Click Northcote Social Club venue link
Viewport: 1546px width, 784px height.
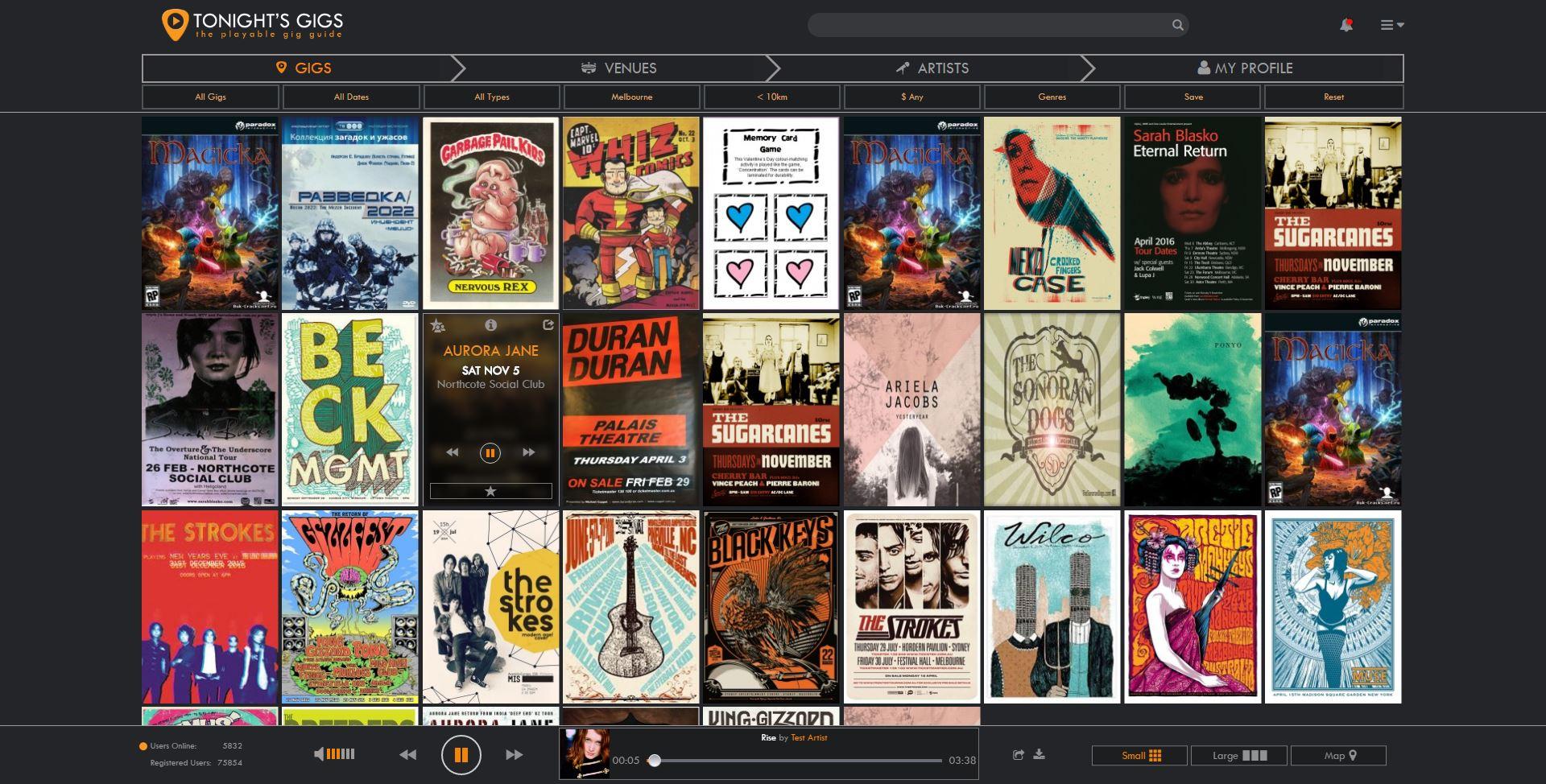(490, 385)
